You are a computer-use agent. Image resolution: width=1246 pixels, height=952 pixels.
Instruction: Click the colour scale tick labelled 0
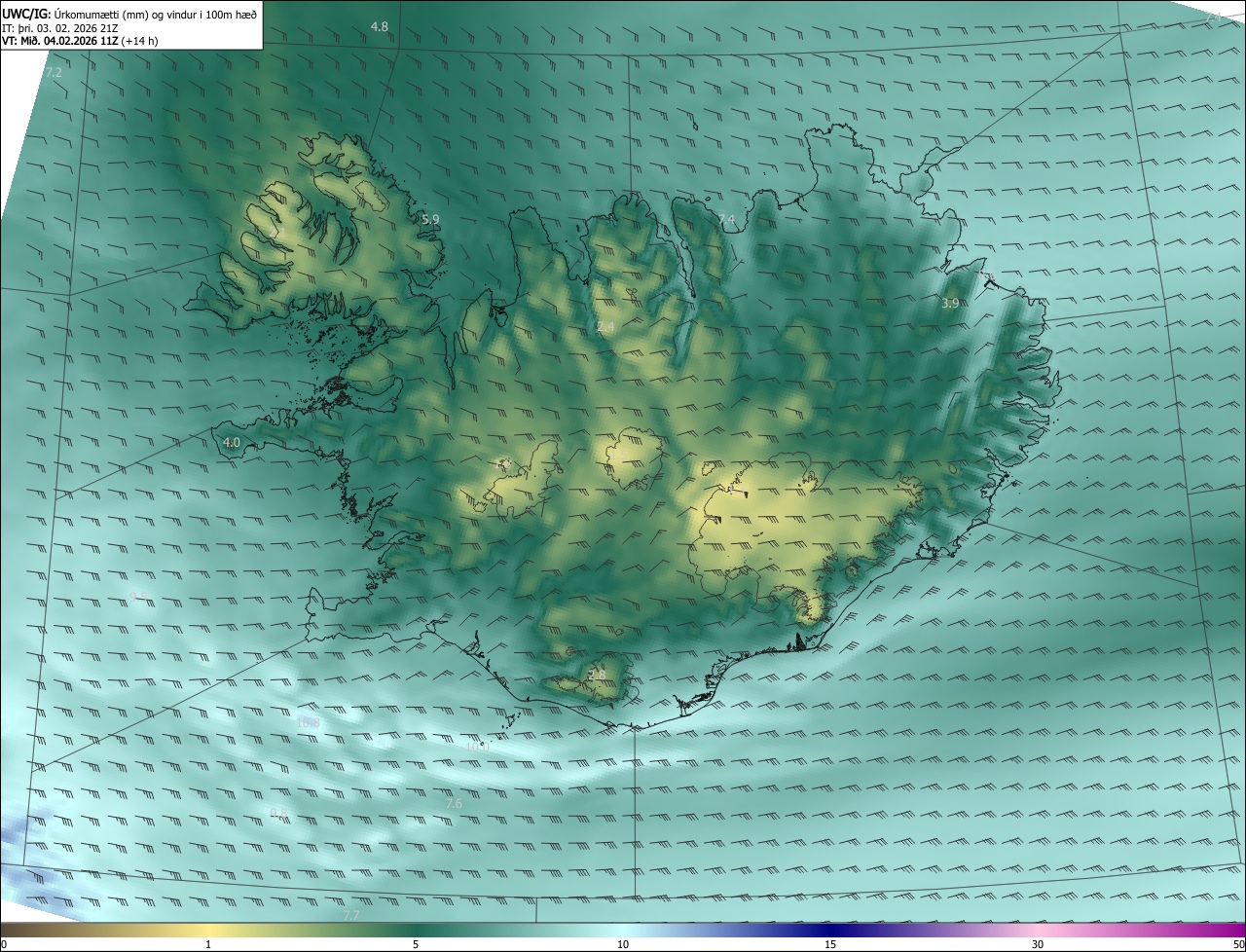4,944
